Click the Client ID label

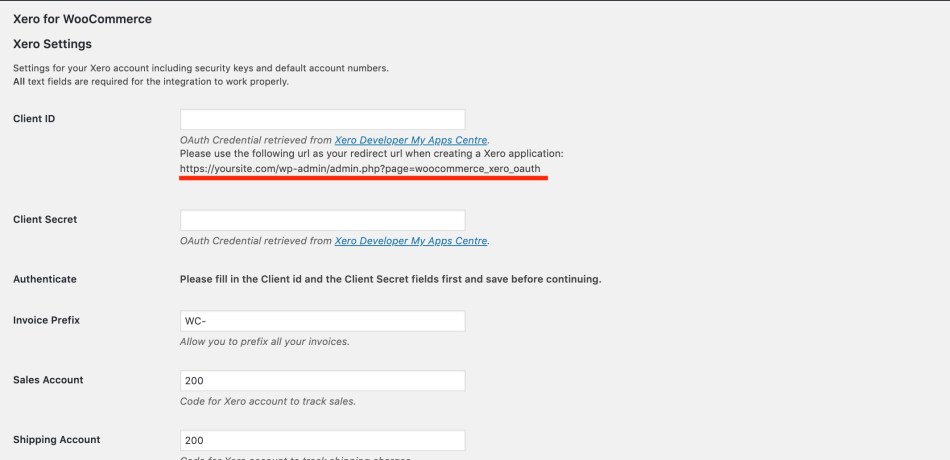click(34, 119)
